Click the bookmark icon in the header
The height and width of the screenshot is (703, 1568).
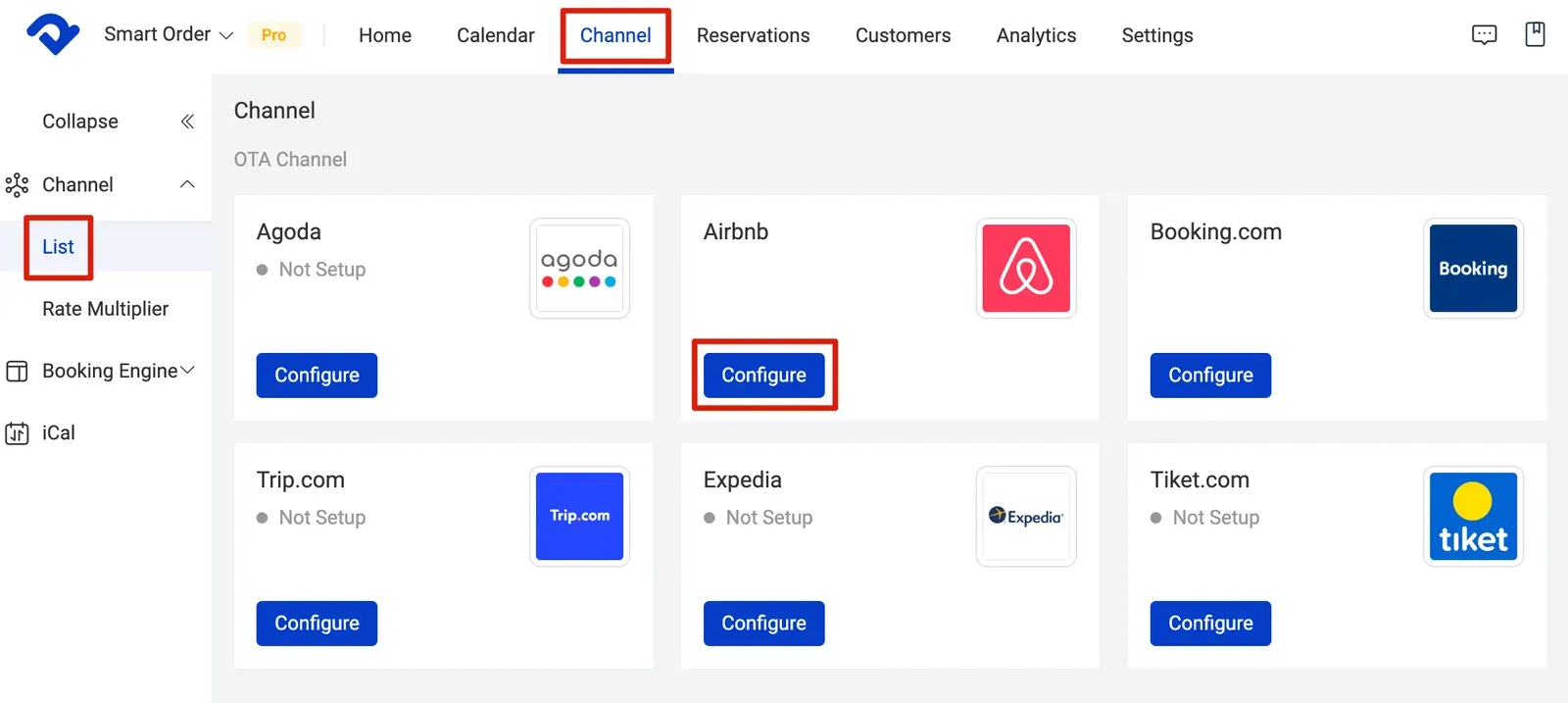pyautogui.click(x=1534, y=34)
